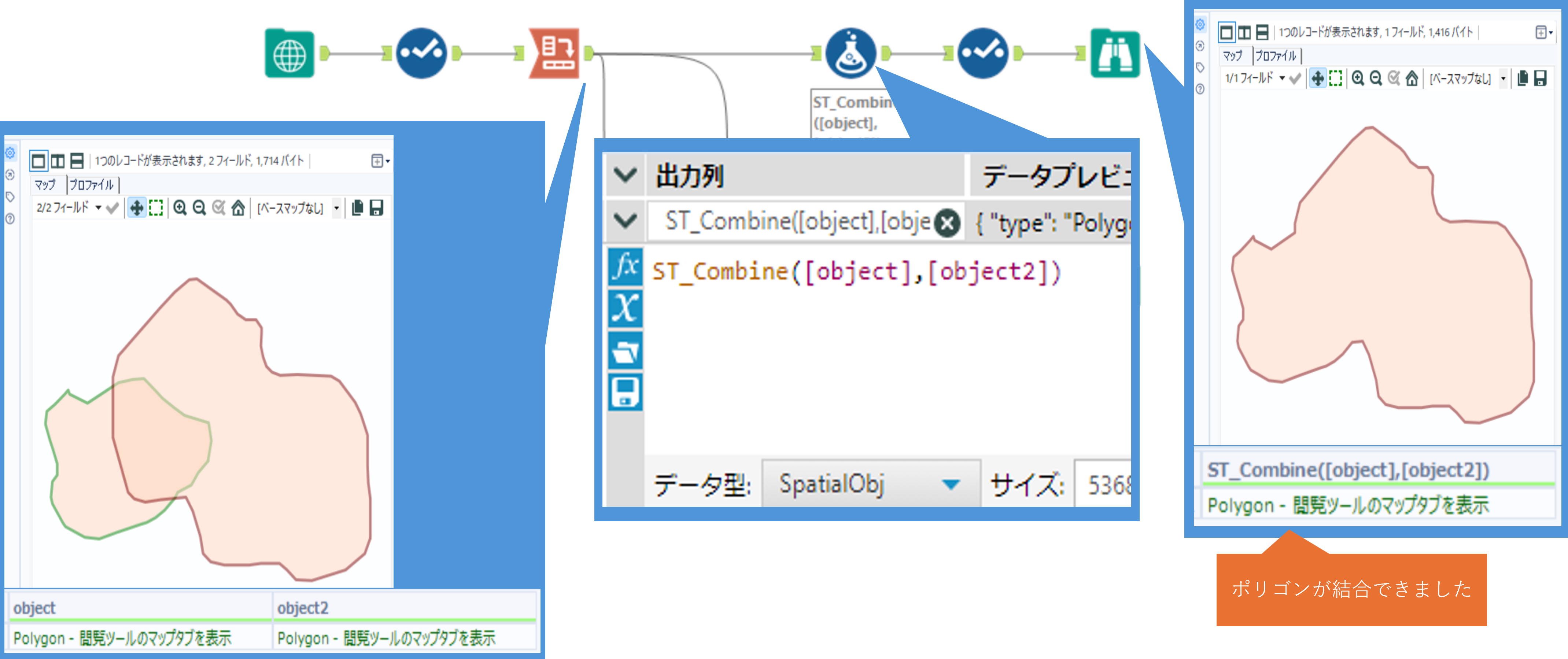Clear the output column name field

tap(947, 223)
